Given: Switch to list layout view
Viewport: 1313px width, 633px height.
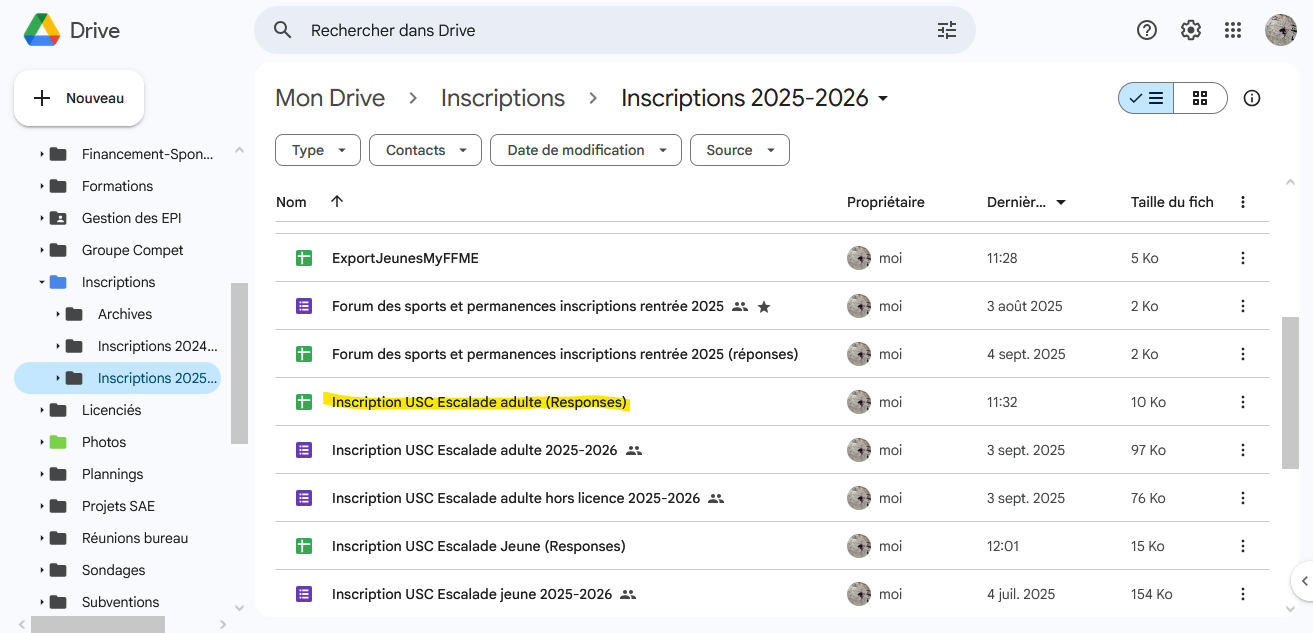Looking at the screenshot, I should [x=1146, y=98].
